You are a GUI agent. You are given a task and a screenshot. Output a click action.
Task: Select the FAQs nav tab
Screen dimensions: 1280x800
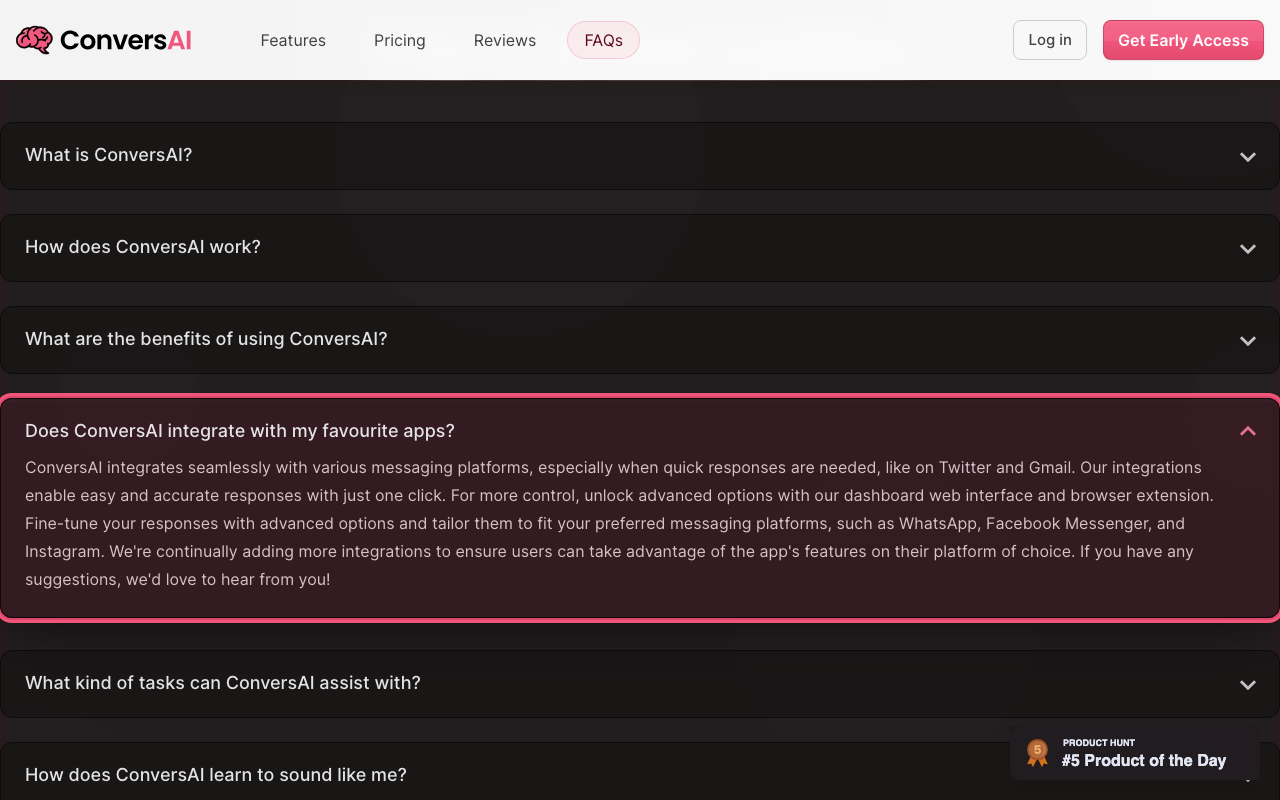click(x=604, y=40)
